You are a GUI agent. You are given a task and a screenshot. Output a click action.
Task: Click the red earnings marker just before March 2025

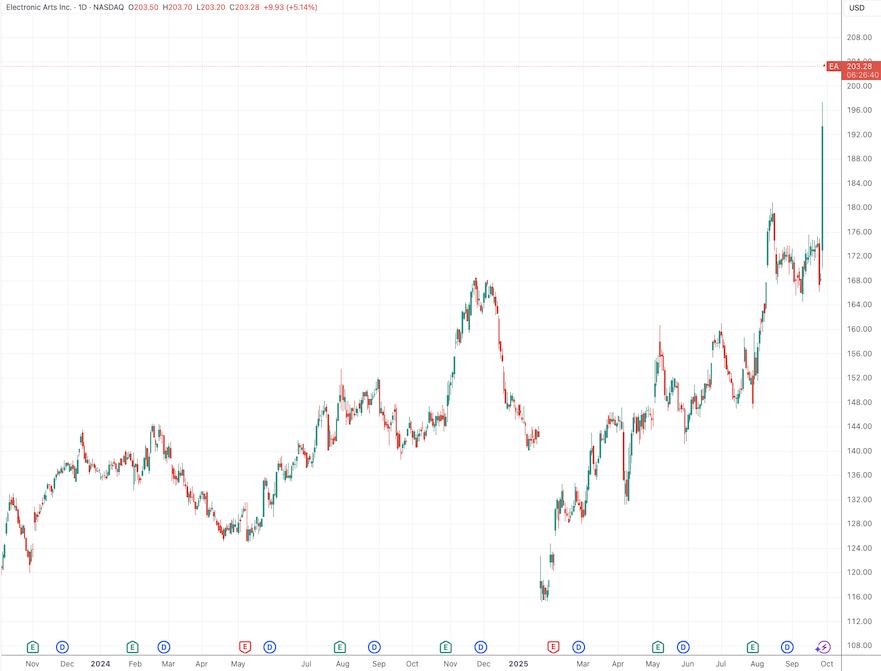551,648
